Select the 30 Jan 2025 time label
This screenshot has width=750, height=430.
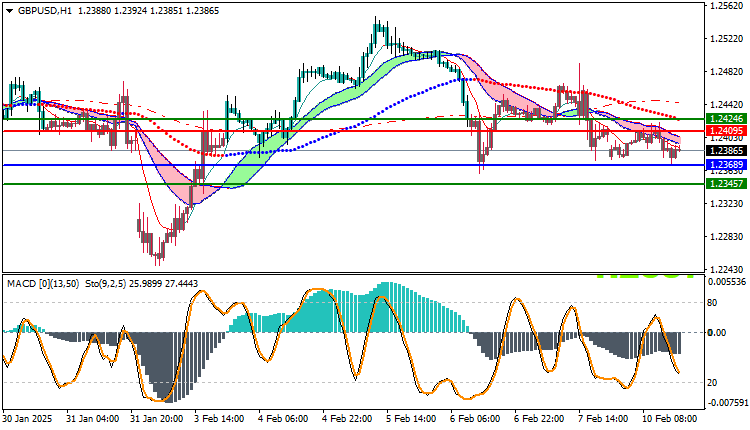pyautogui.click(x=27, y=419)
